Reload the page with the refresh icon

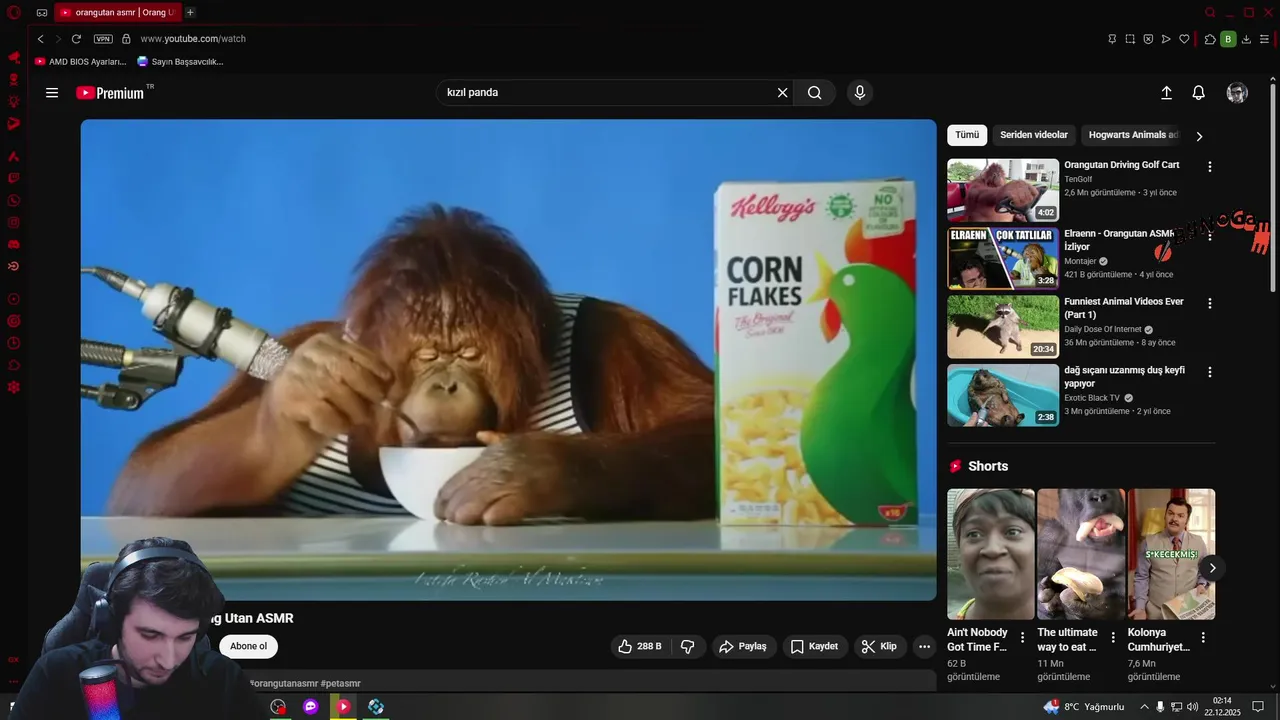pos(76,39)
